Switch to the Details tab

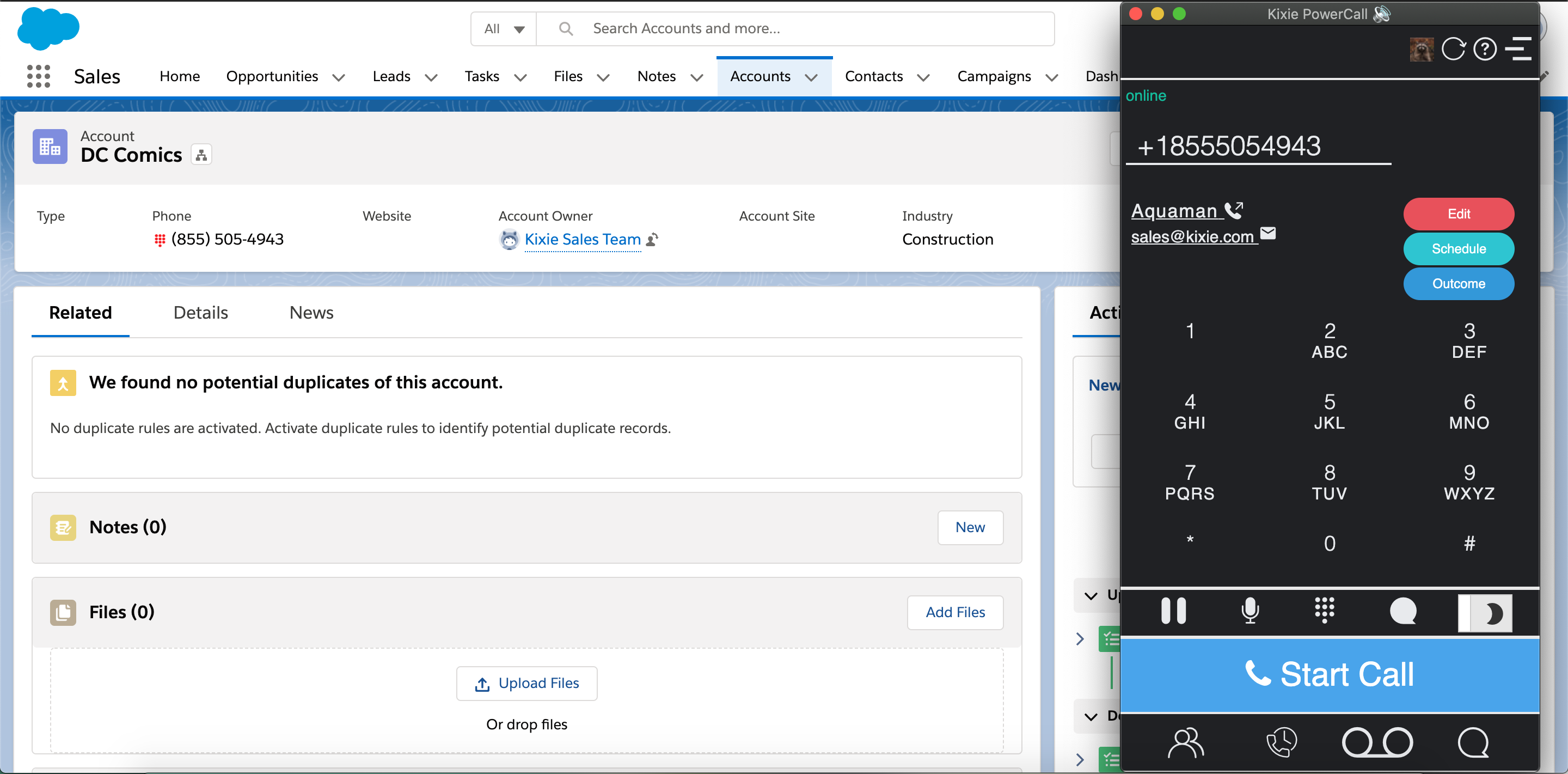(201, 313)
